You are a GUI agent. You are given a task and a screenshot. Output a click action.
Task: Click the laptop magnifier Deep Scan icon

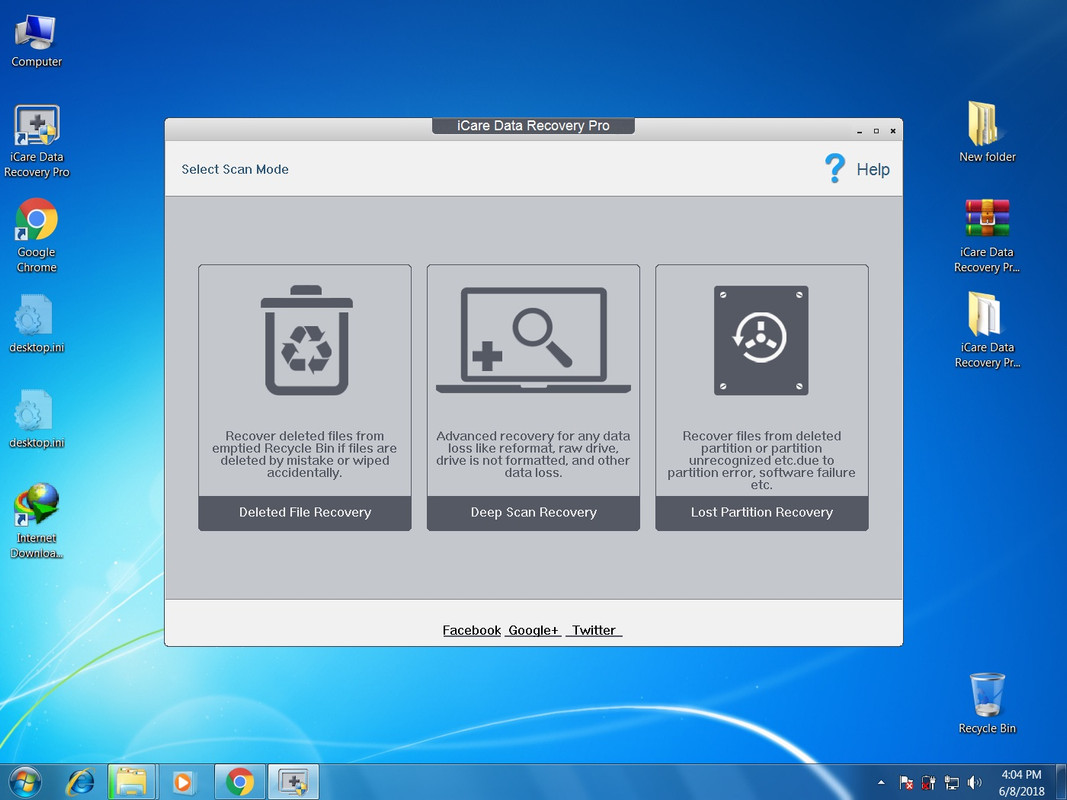point(534,340)
